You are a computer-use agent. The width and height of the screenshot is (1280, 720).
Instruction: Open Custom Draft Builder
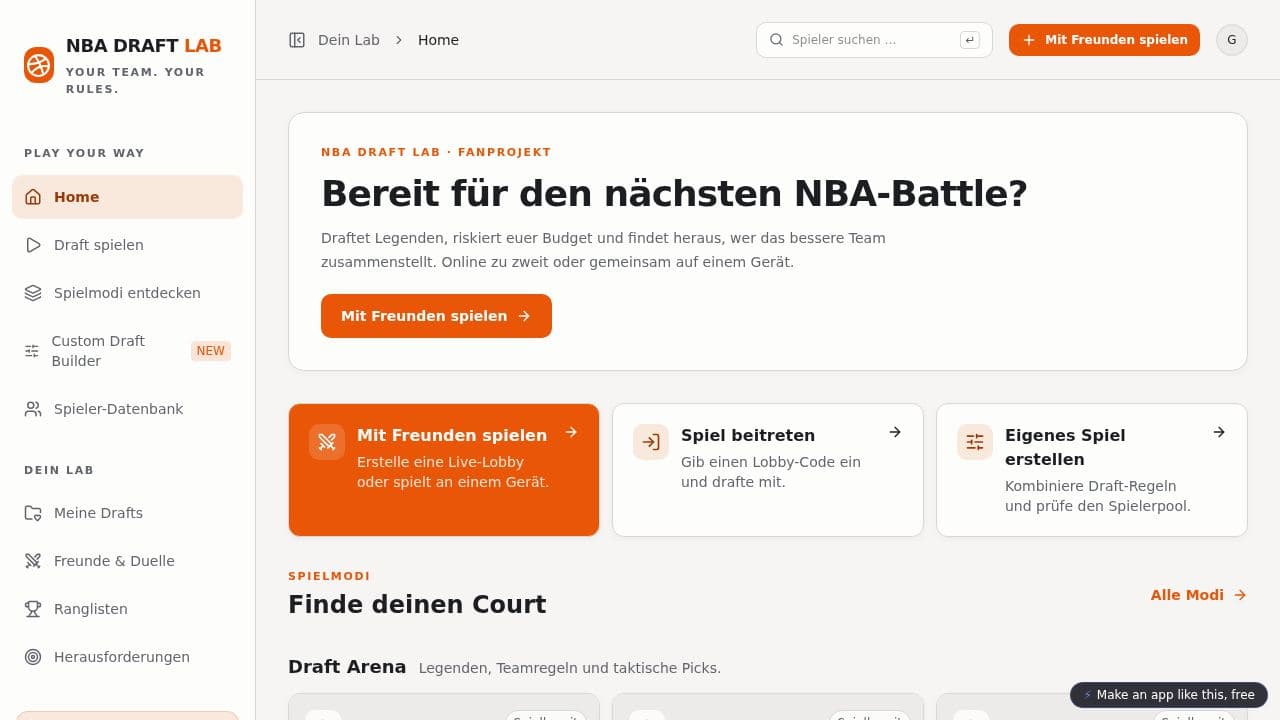coord(127,351)
